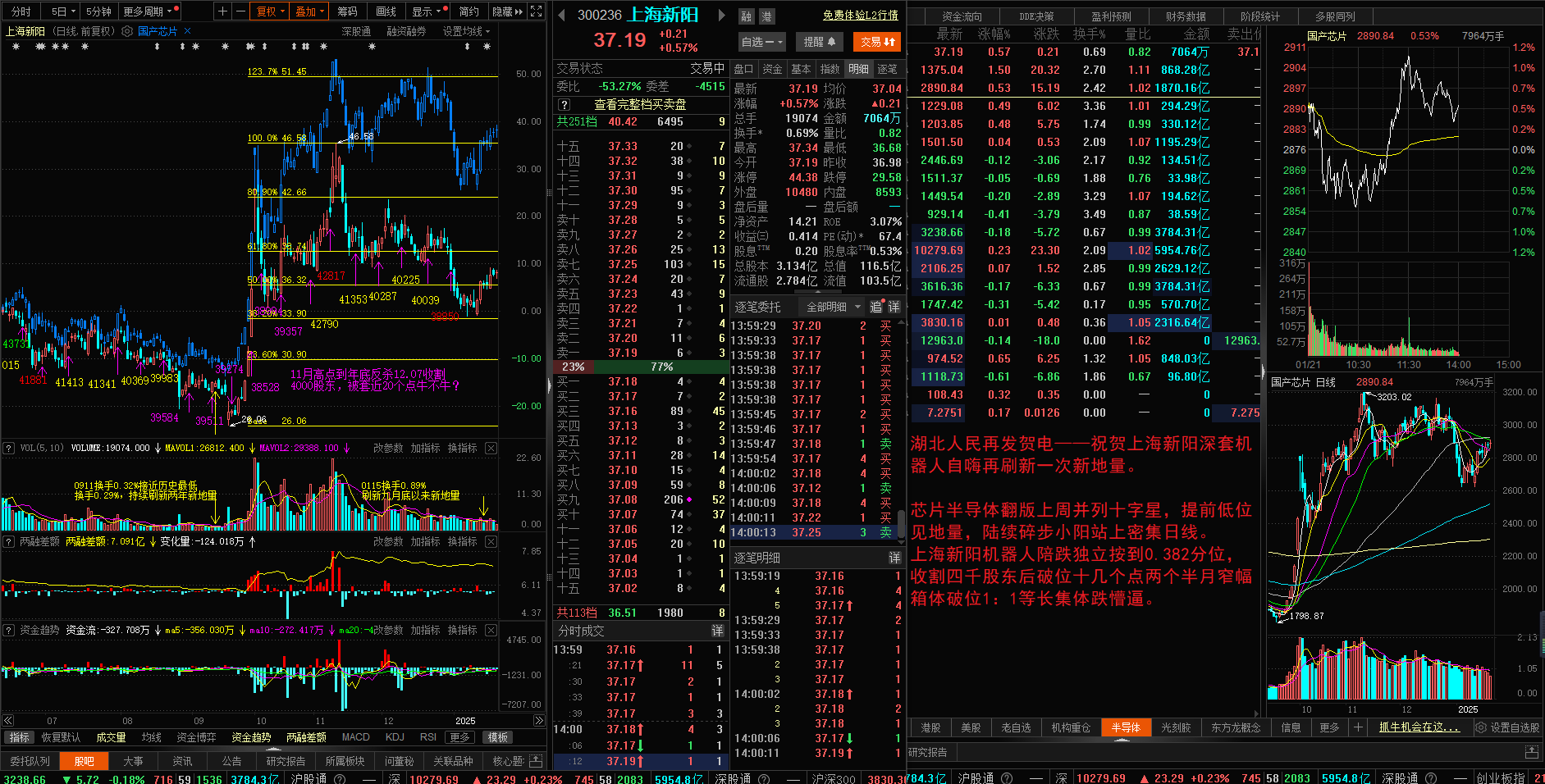Switch to 资金 tab in quote panel
This screenshot has width=1545, height=784.
pos(772,69)
